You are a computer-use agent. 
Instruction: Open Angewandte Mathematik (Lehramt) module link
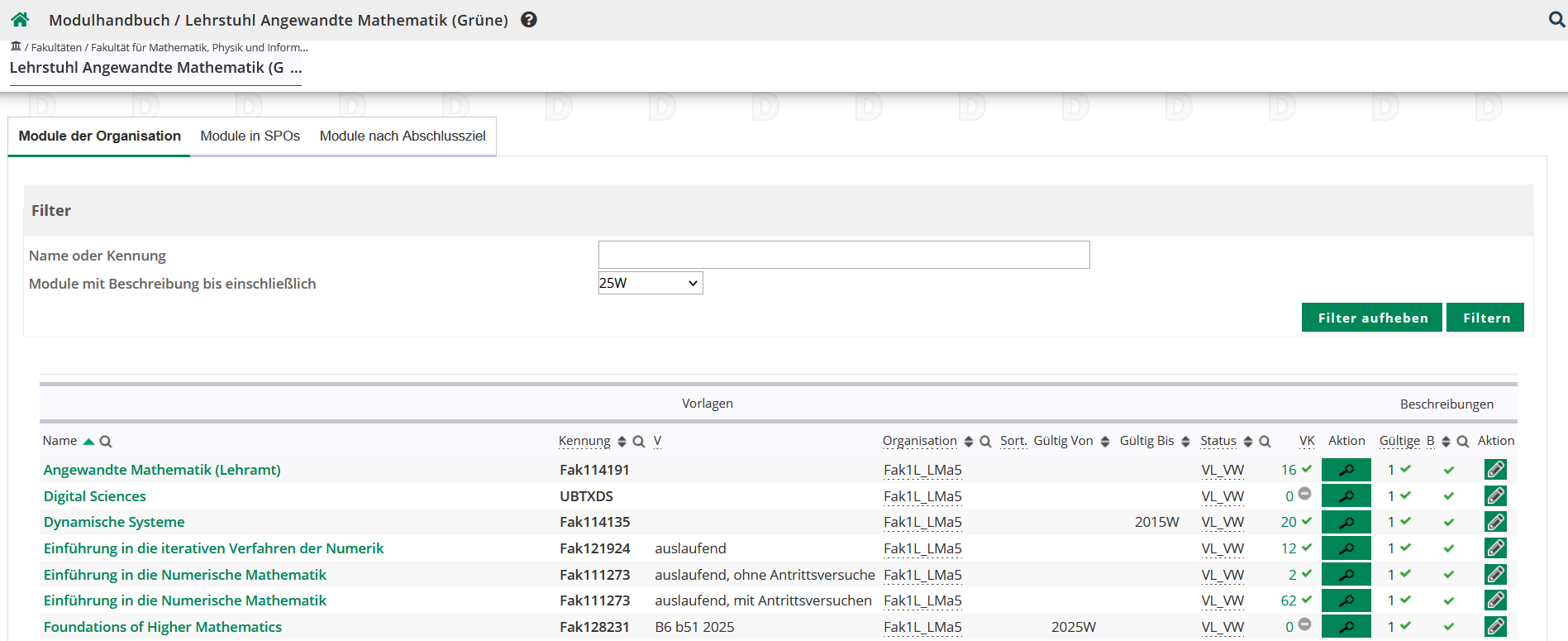(162, 470)
